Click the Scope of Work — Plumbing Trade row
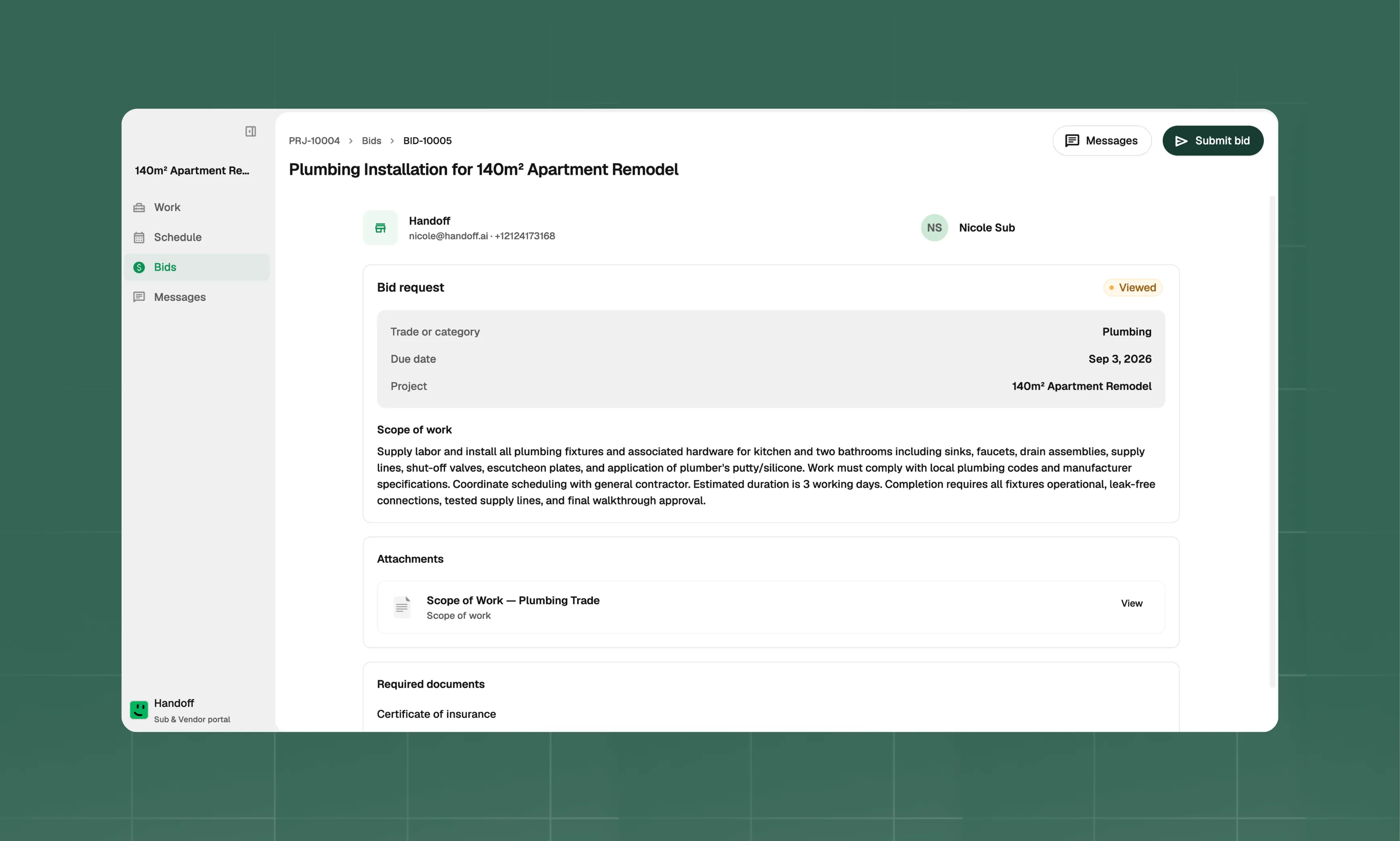Image resolution: width=1400 pixels, height=841 pixels. (771, 607)
